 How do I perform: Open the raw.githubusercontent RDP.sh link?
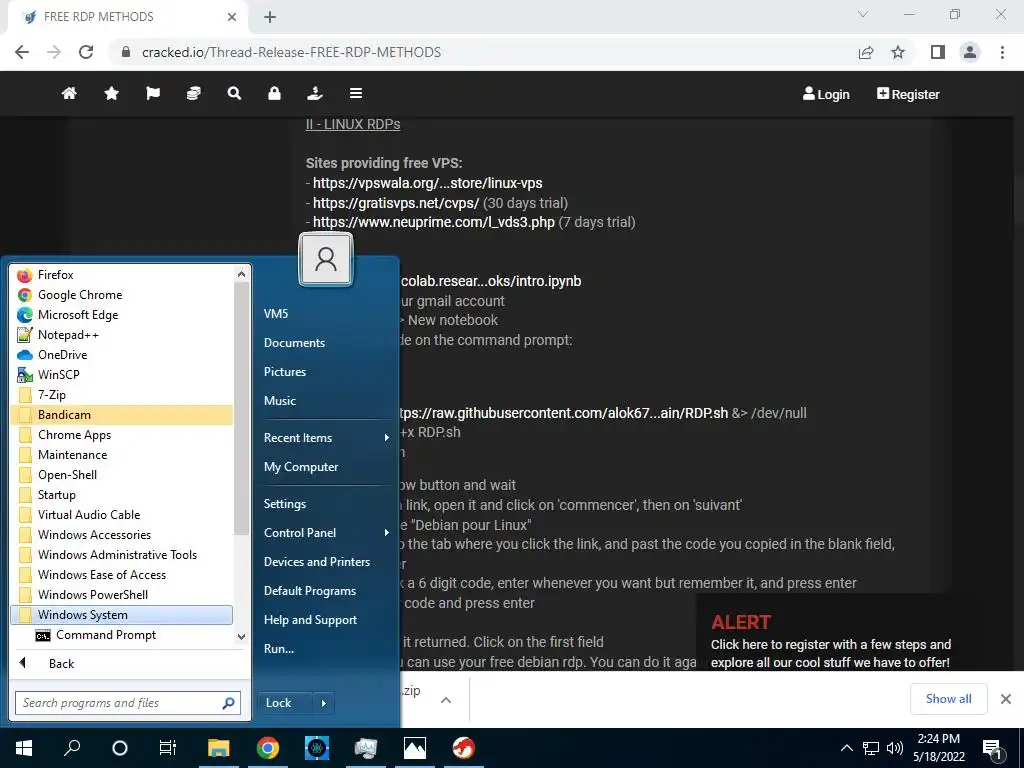point(563,413)
